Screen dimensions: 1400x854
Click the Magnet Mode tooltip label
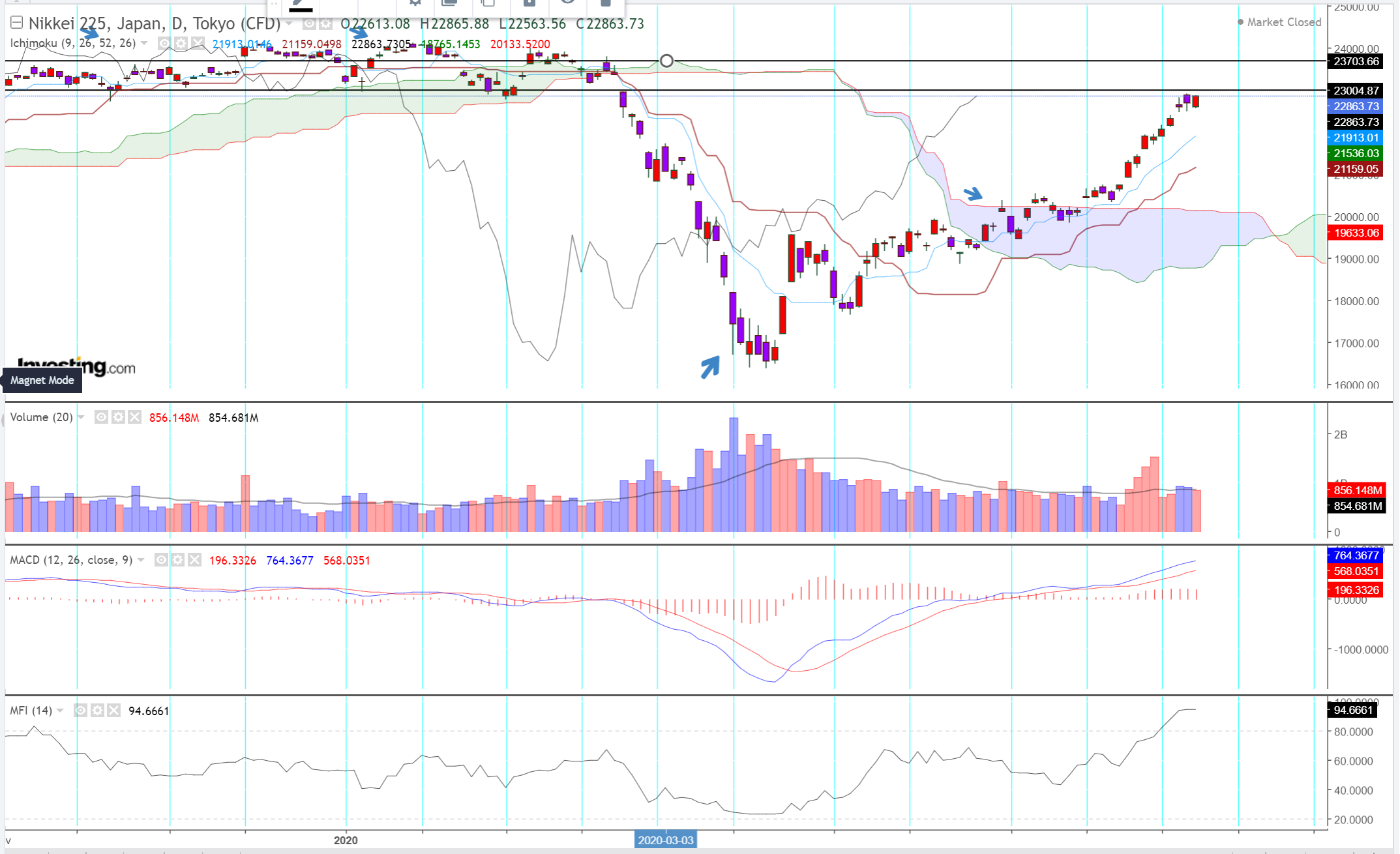[x=42, y=380]
